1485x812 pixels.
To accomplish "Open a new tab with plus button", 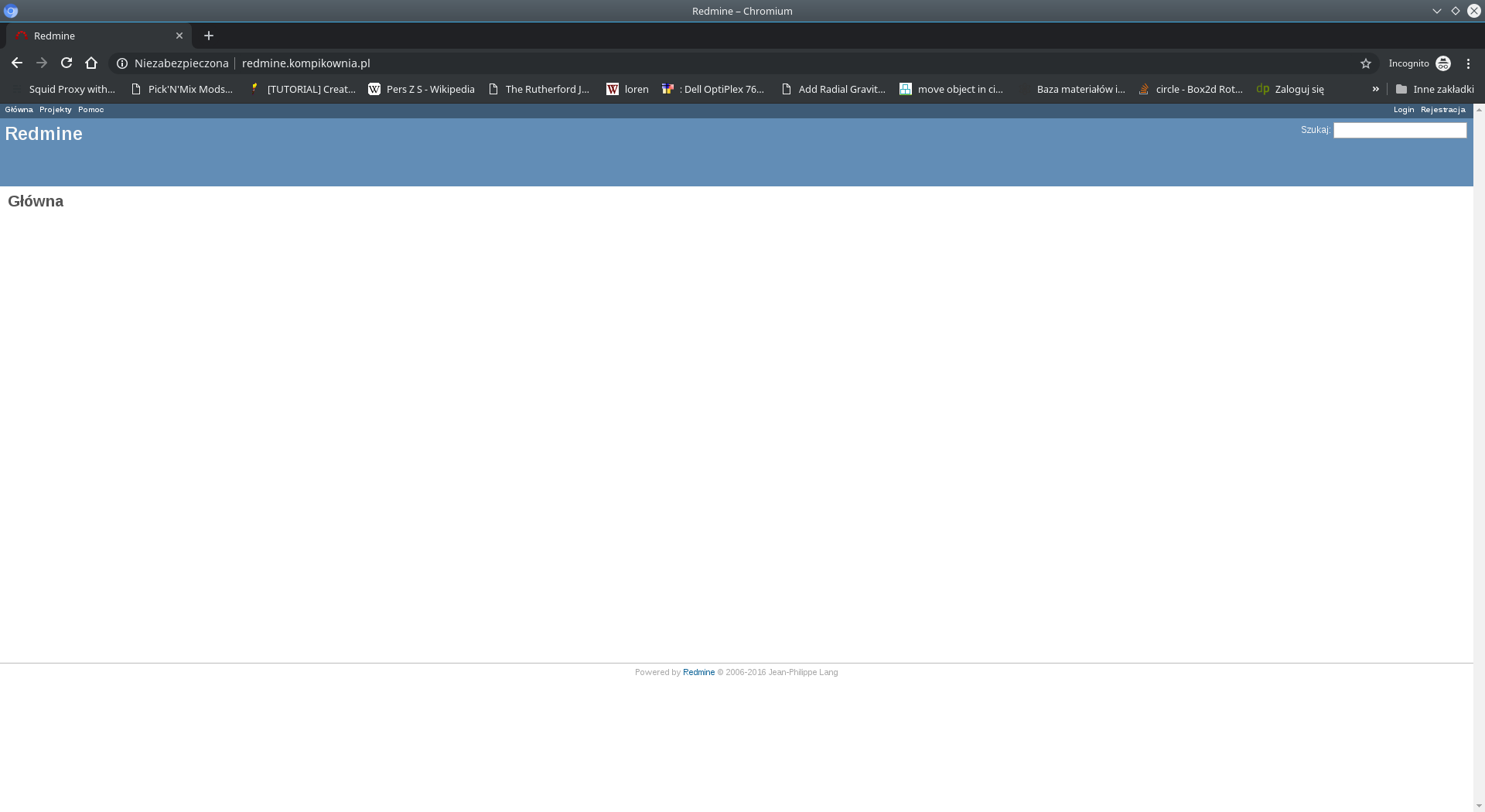I will 209,36.
